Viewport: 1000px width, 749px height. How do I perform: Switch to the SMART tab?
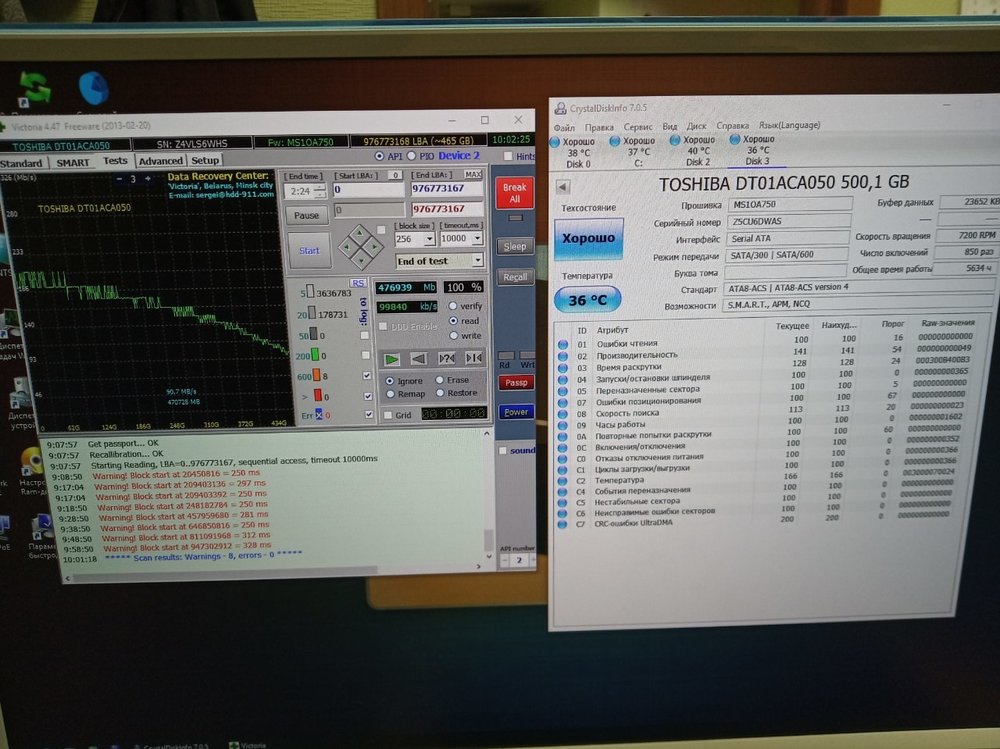pos(73,161)
